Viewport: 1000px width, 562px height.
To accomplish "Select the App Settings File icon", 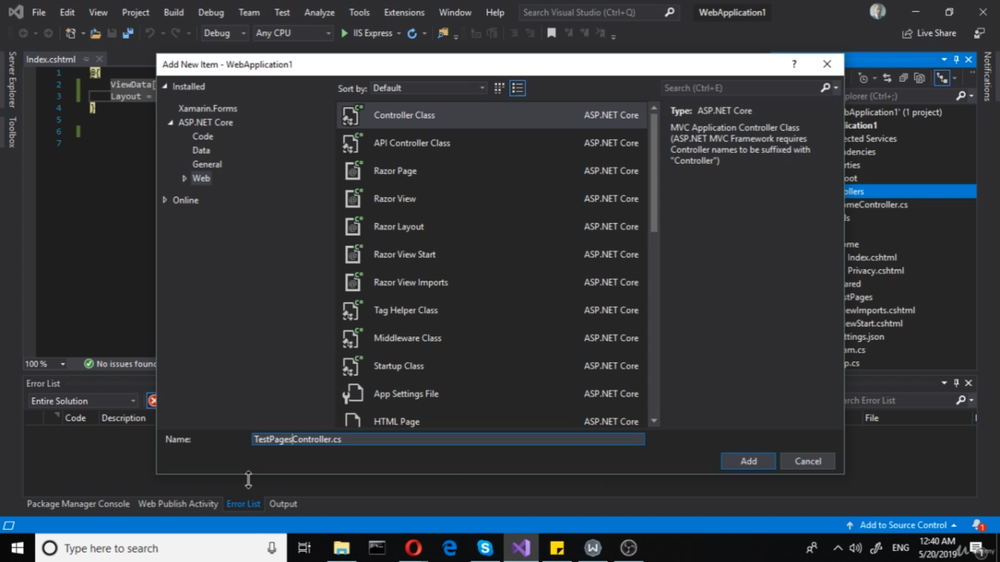I will point(353,394).
